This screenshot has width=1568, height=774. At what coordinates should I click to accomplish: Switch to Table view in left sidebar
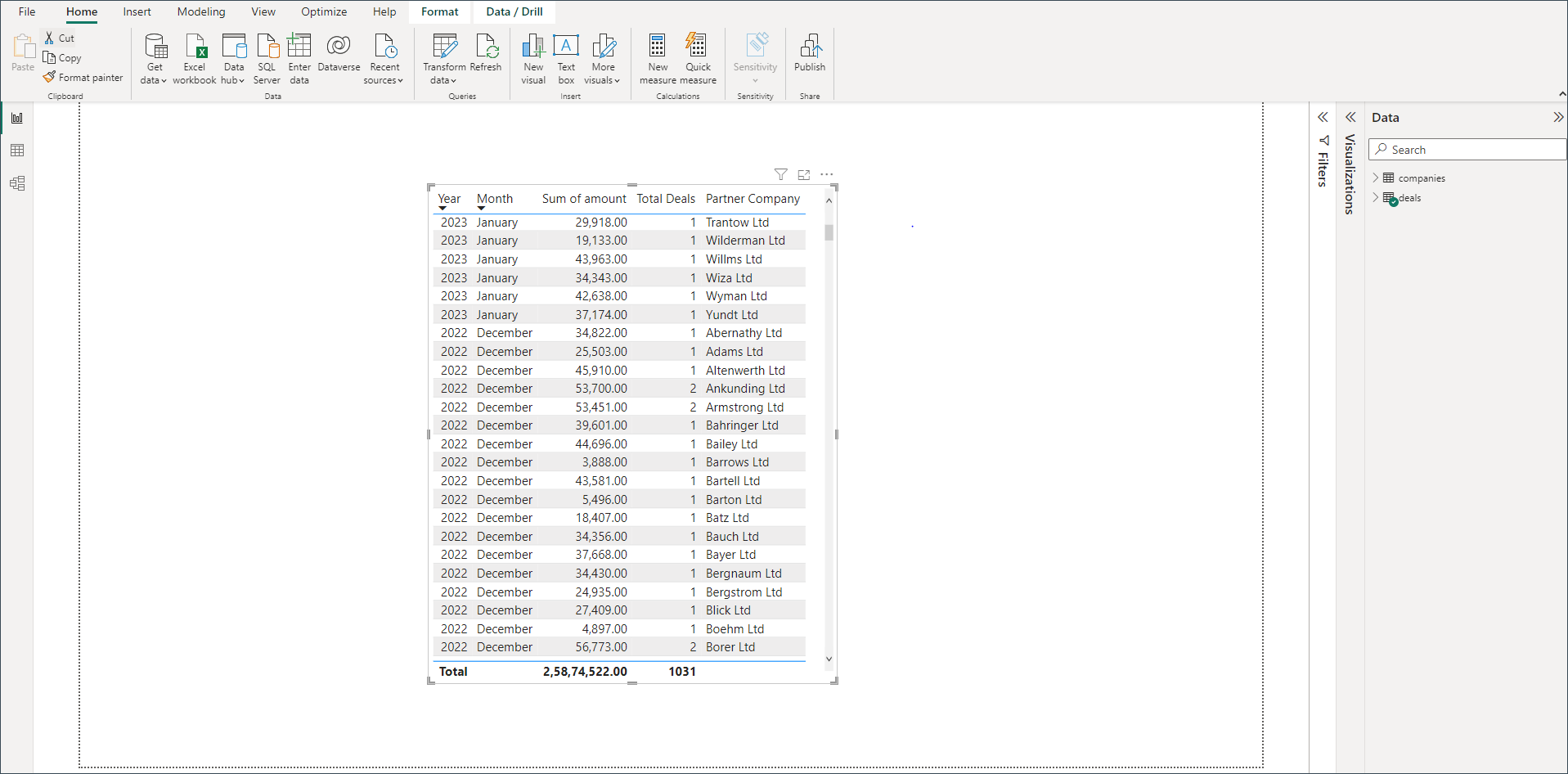(x=17, y=151)
